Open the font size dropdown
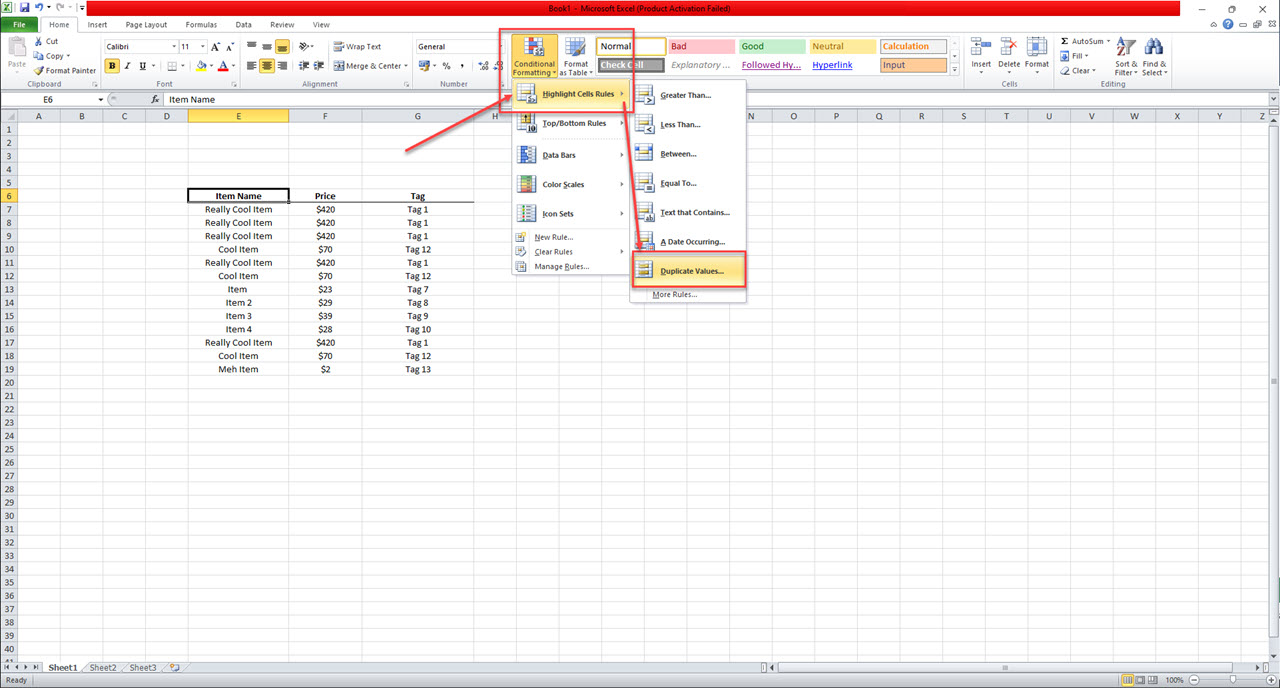The image size is (1280, 688). click(202, 45)
